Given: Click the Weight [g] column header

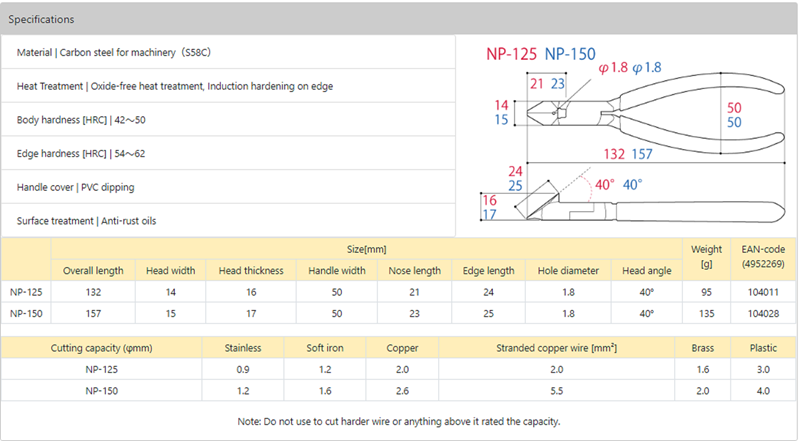Looking at the screenshot, I should click(706, 256).
